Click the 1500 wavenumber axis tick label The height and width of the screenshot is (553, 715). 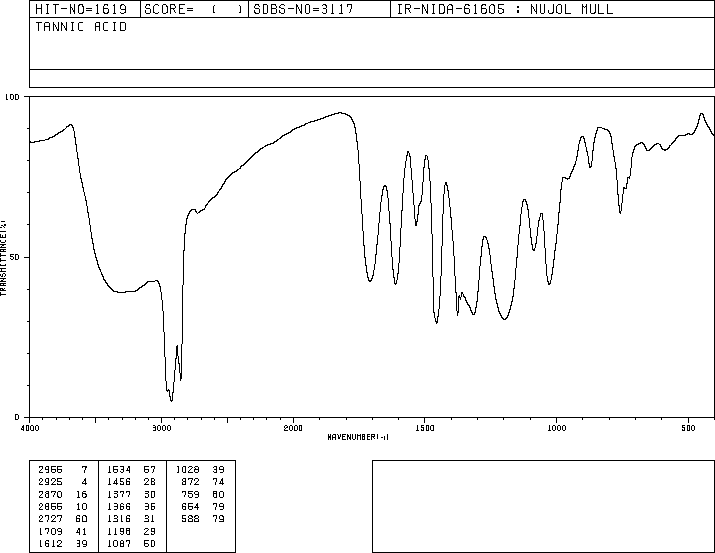pyautogui.click(x=425, y=428)
